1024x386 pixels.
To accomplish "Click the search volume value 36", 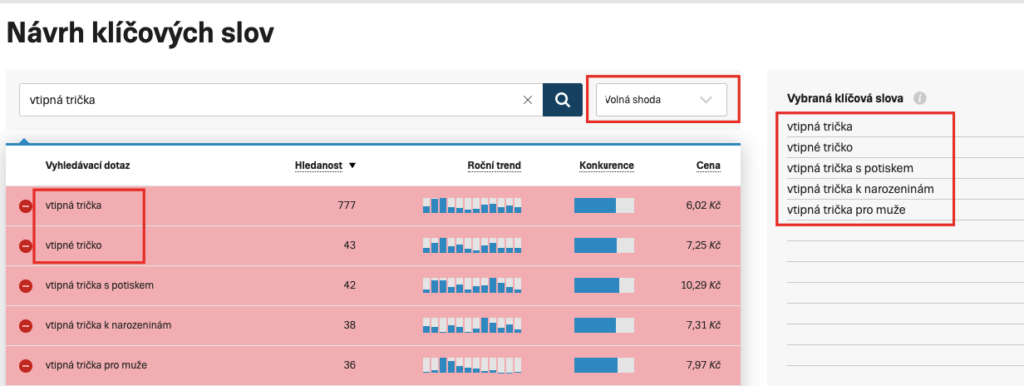I will [x=349, y=365].
